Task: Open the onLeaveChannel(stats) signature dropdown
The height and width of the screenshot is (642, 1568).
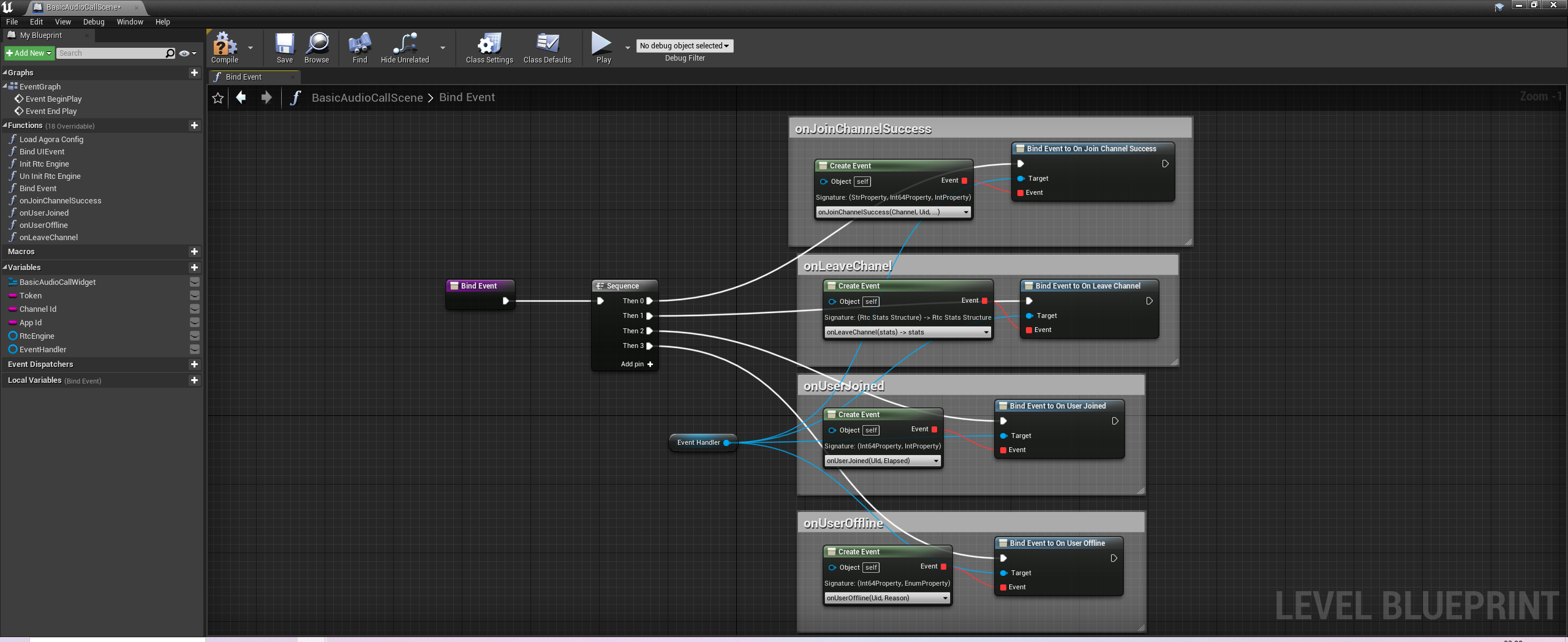Action: [907, 333]
